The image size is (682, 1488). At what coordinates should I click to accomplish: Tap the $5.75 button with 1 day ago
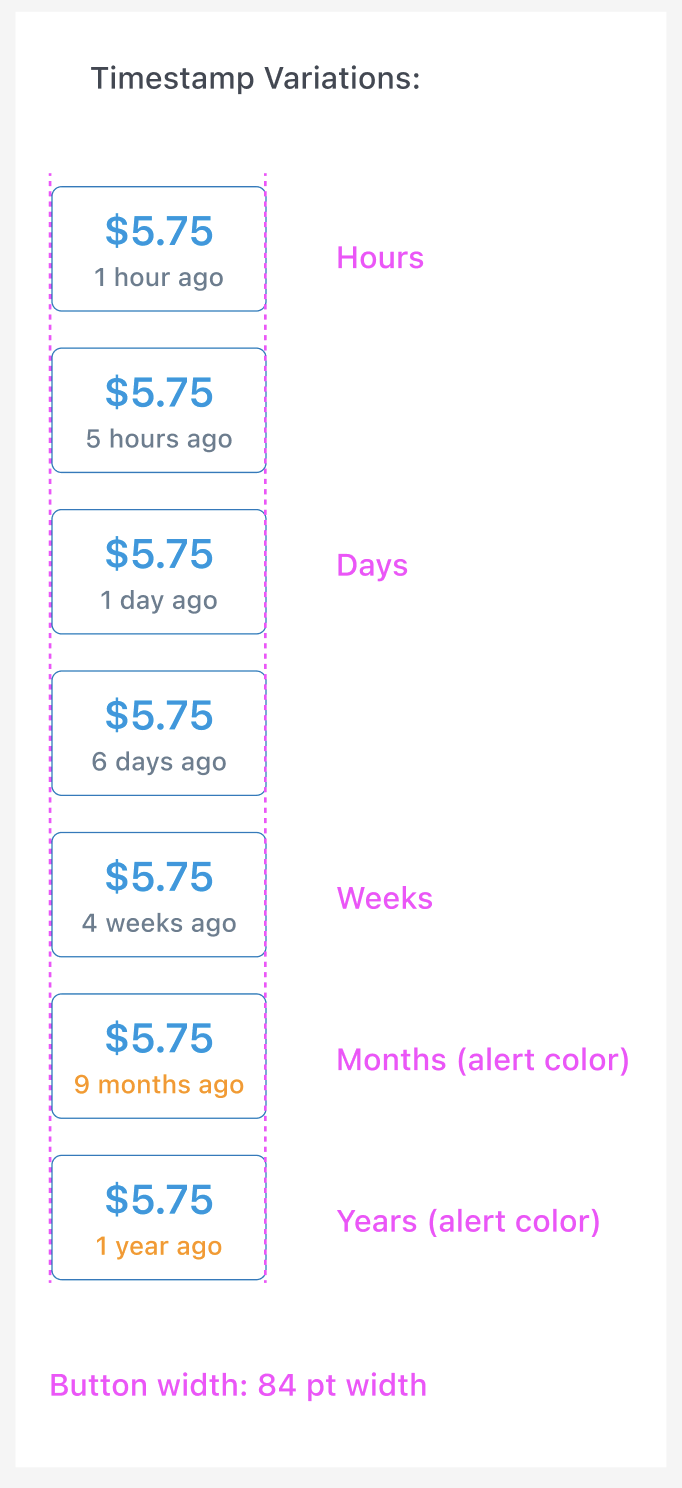[x=158, y=572]
